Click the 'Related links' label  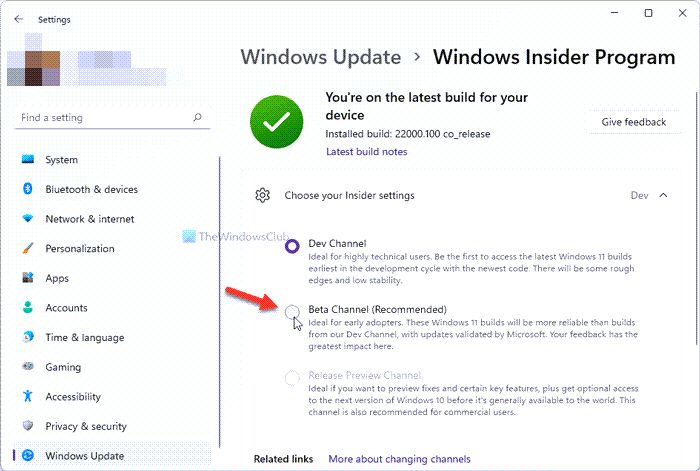point(283,459)
